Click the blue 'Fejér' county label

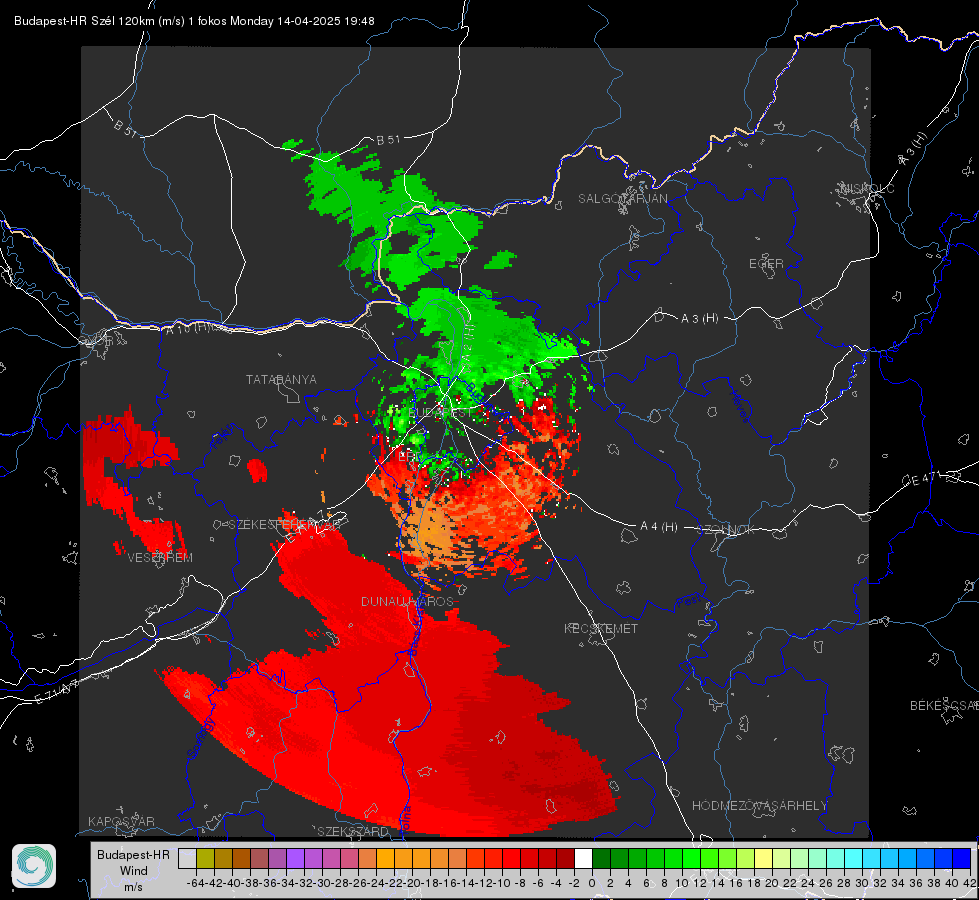click(222, 437)
